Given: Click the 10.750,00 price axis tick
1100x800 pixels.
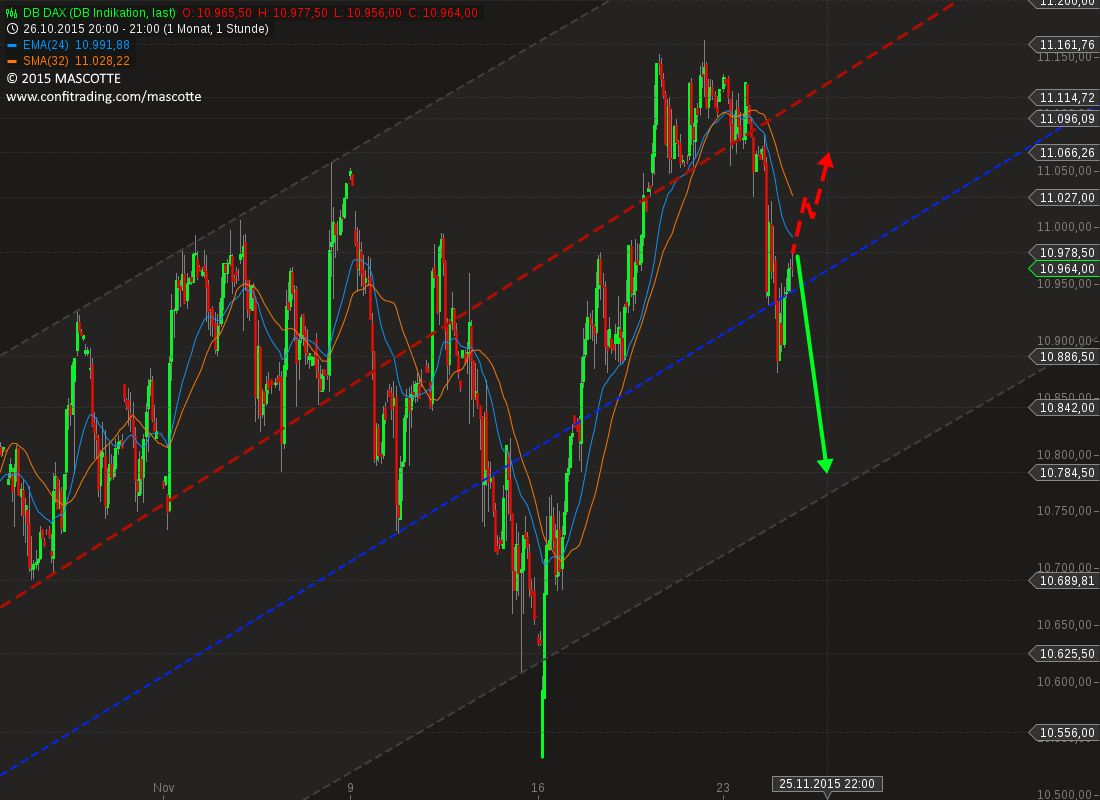Looking at the screenshot, I should tap(1064, 511).
